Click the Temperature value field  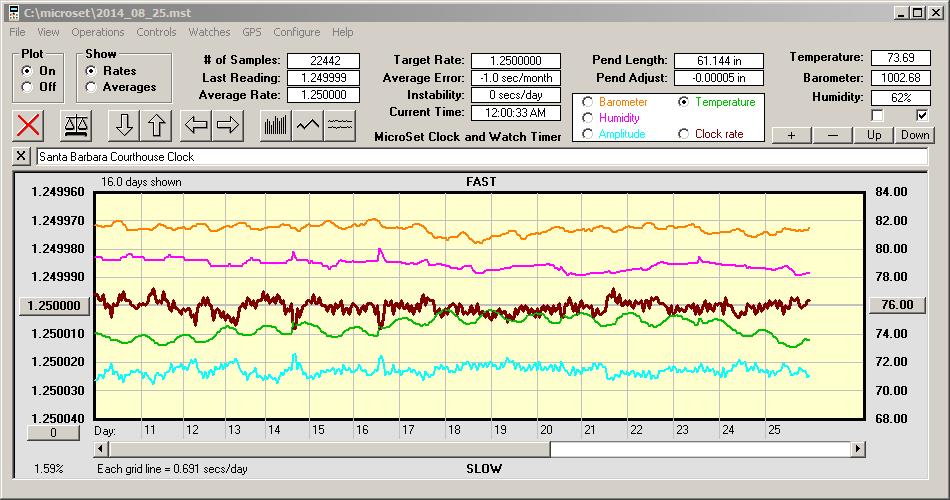(900, 58)
